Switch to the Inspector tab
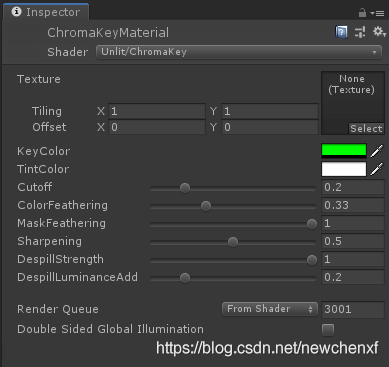 (46, 12)
